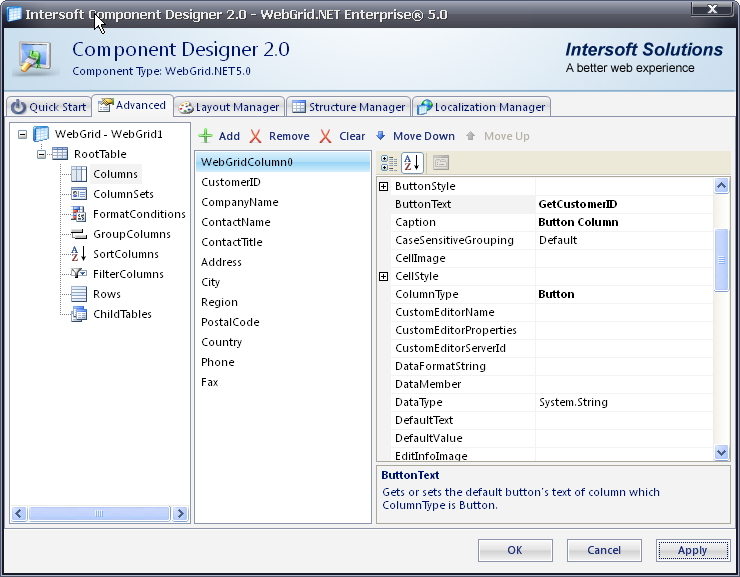
Task: Expand the CellStyle property
Action: (384, 276)
